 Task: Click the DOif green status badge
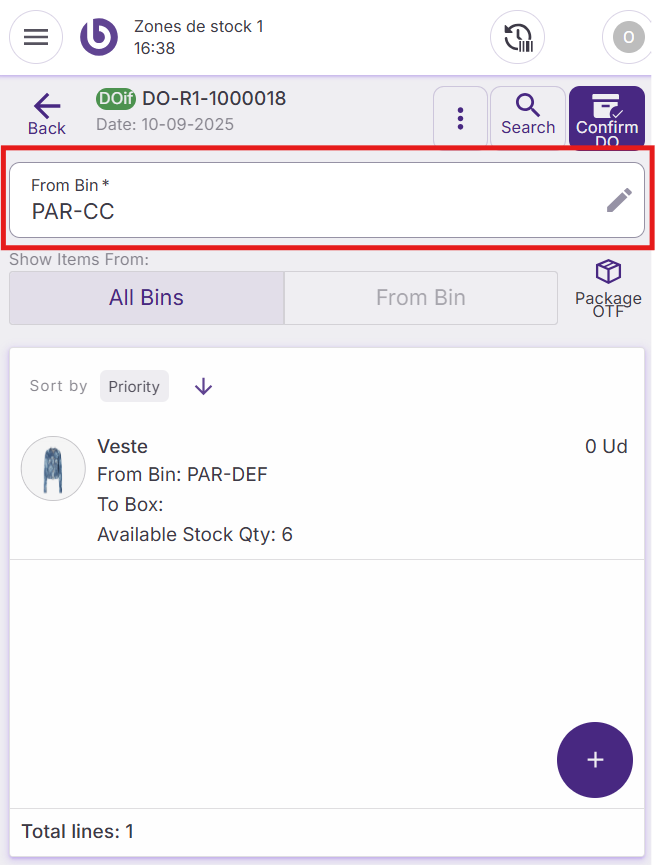coord(116,98)
